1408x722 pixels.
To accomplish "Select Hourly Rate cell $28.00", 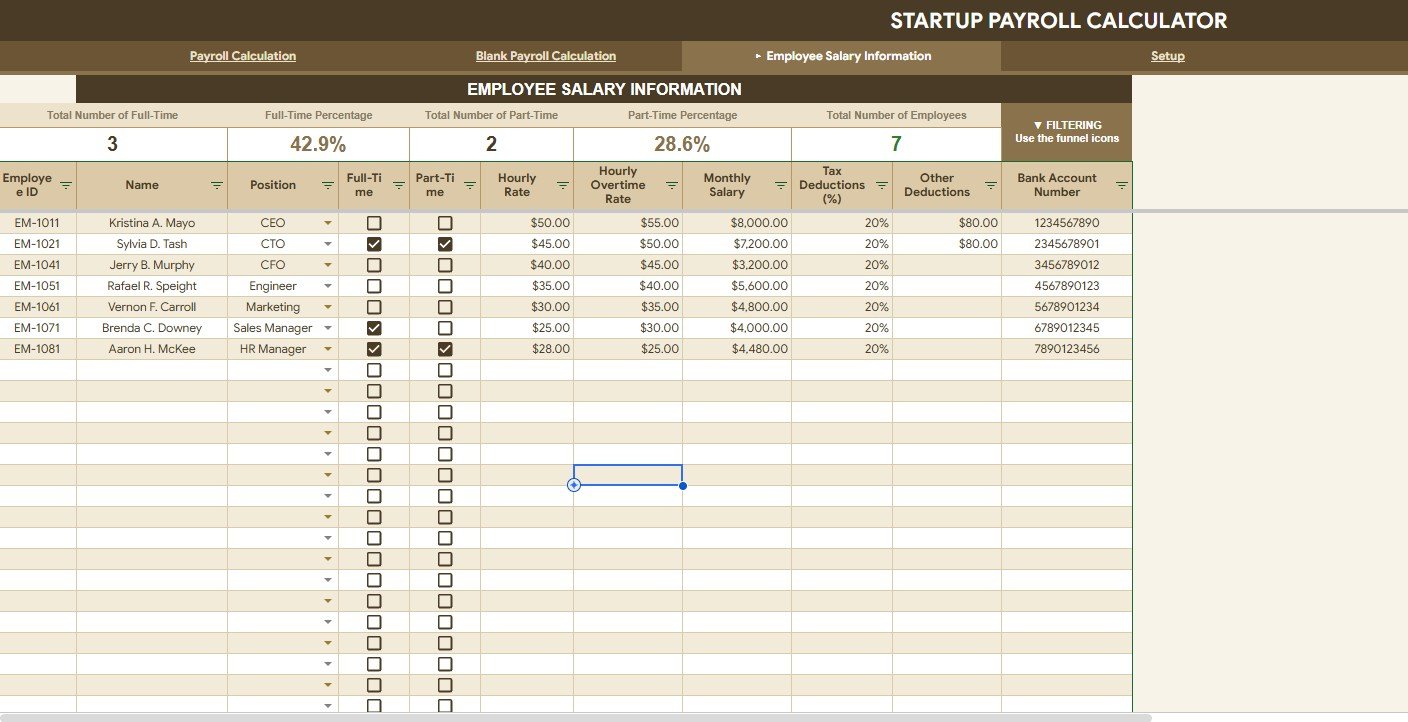I will 527,349.
